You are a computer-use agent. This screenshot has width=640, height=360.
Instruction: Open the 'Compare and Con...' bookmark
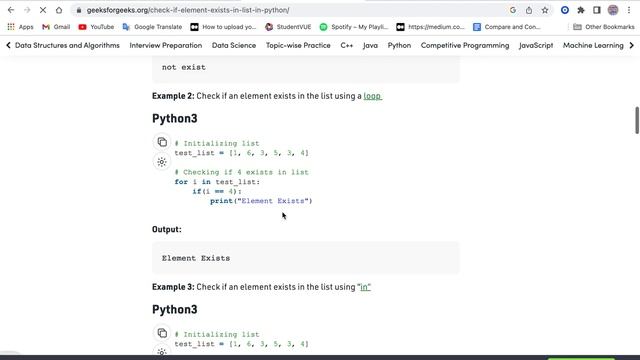507,27
